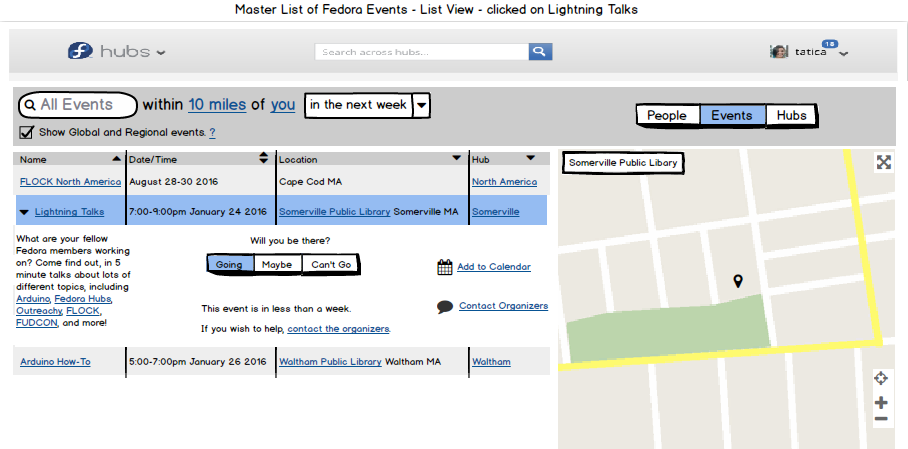Click 'contact the organizers' inline link
Screen dimensions: 908x449
338,328
